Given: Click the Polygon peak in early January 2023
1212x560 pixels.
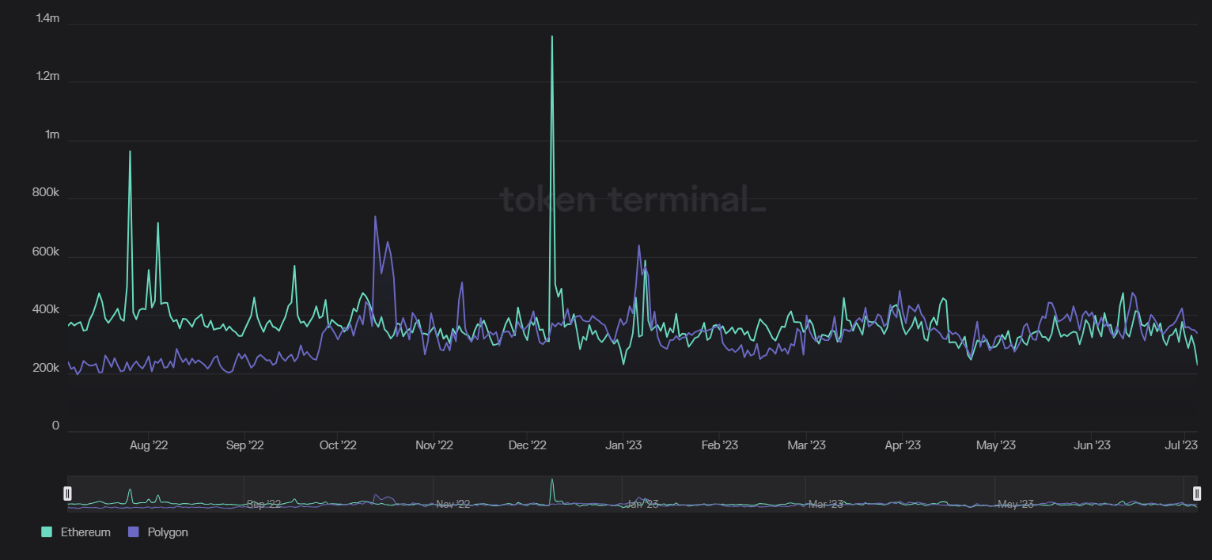Looking at the screenshot, I should click(x=639, y=246).
